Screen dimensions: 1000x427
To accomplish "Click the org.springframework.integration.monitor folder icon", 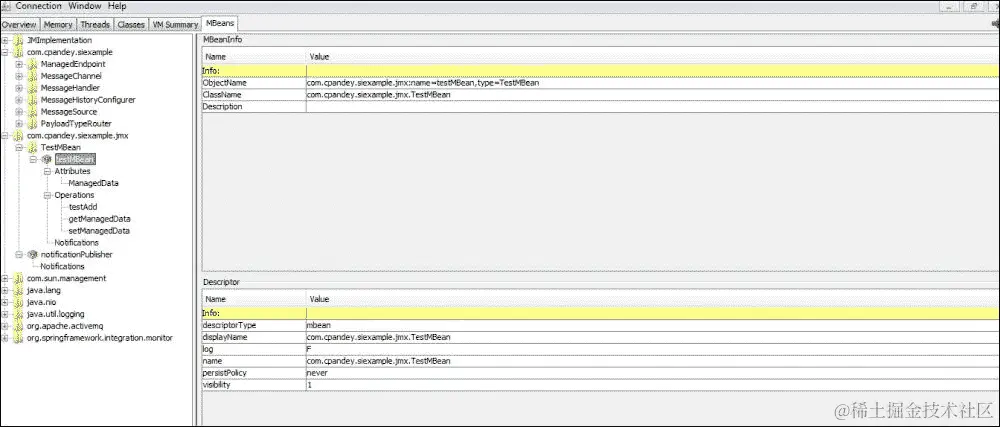I will [18, 338].
